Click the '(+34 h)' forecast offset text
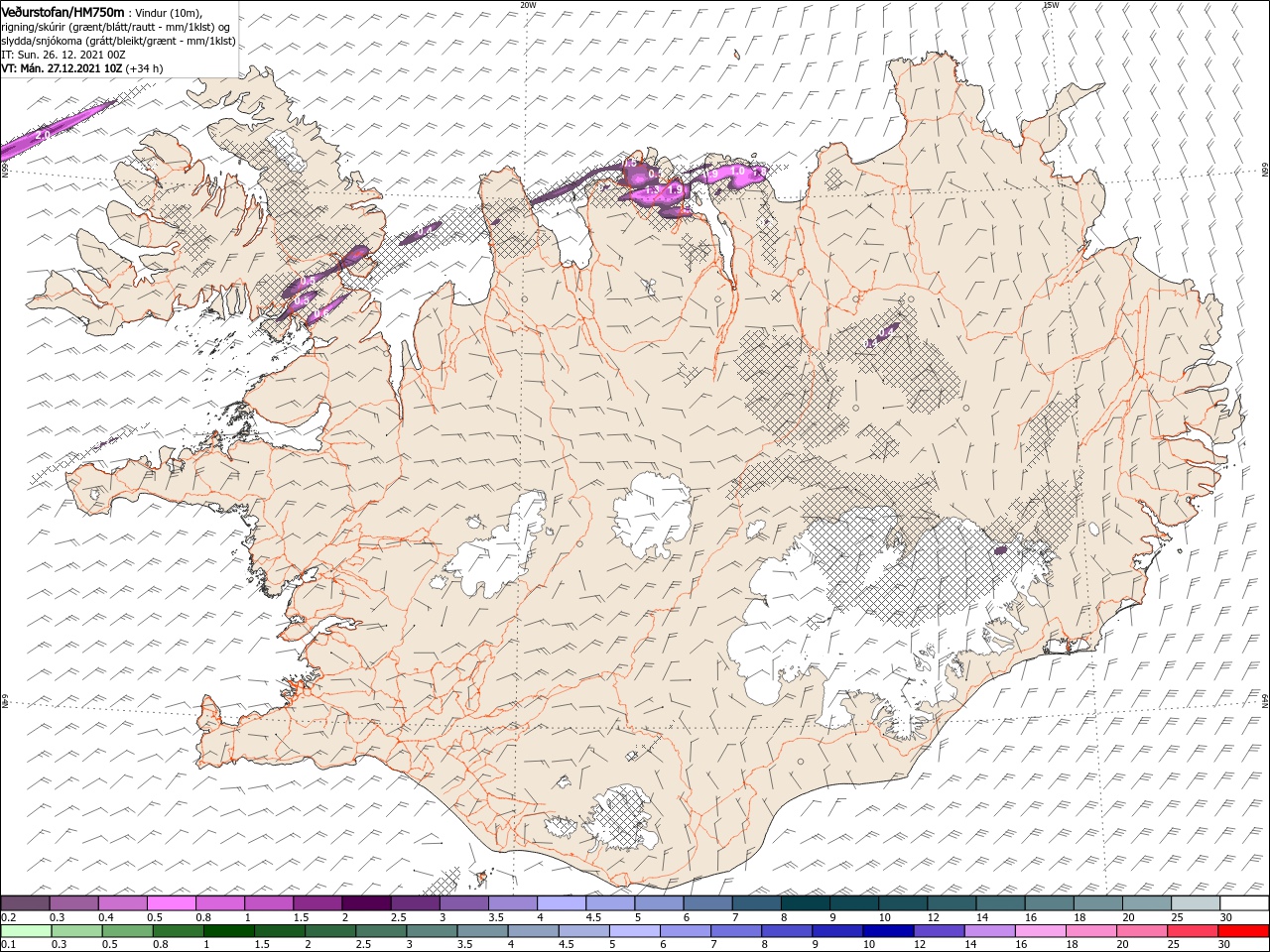This screenshot has height=952, width=1270. (145, 68)
